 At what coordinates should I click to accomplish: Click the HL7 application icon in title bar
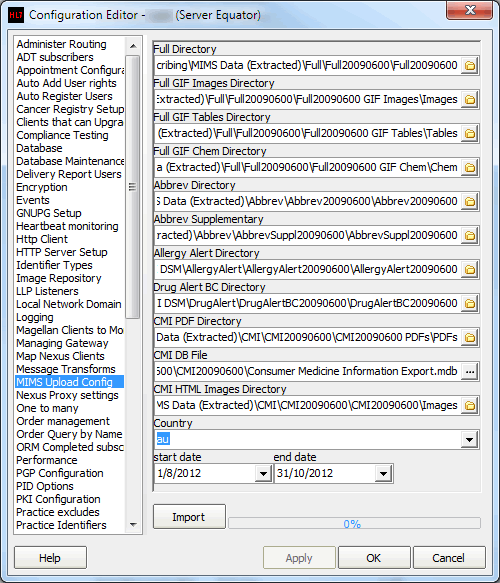click(x=16, y=15)
